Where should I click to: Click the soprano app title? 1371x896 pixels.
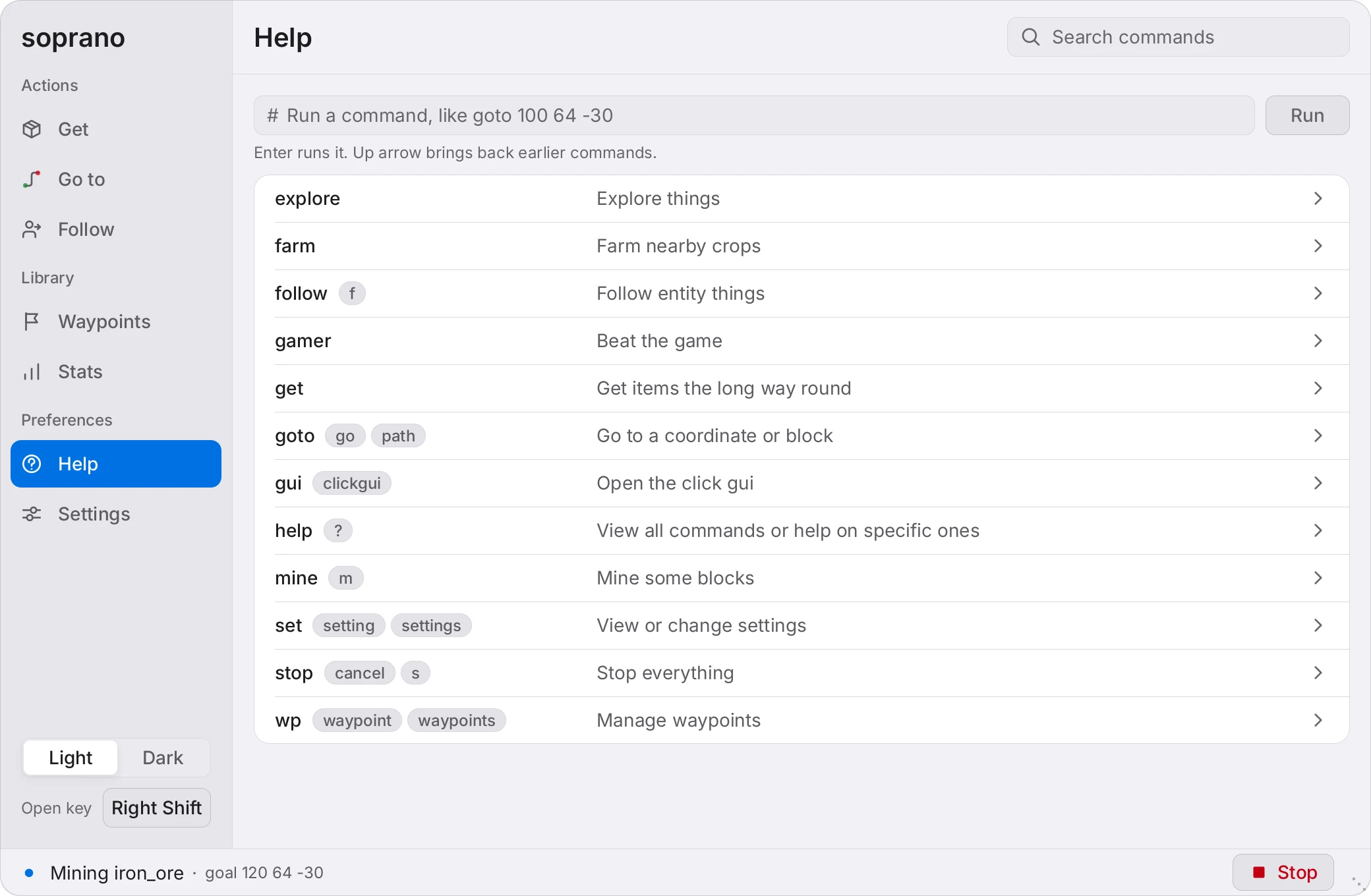73,38
